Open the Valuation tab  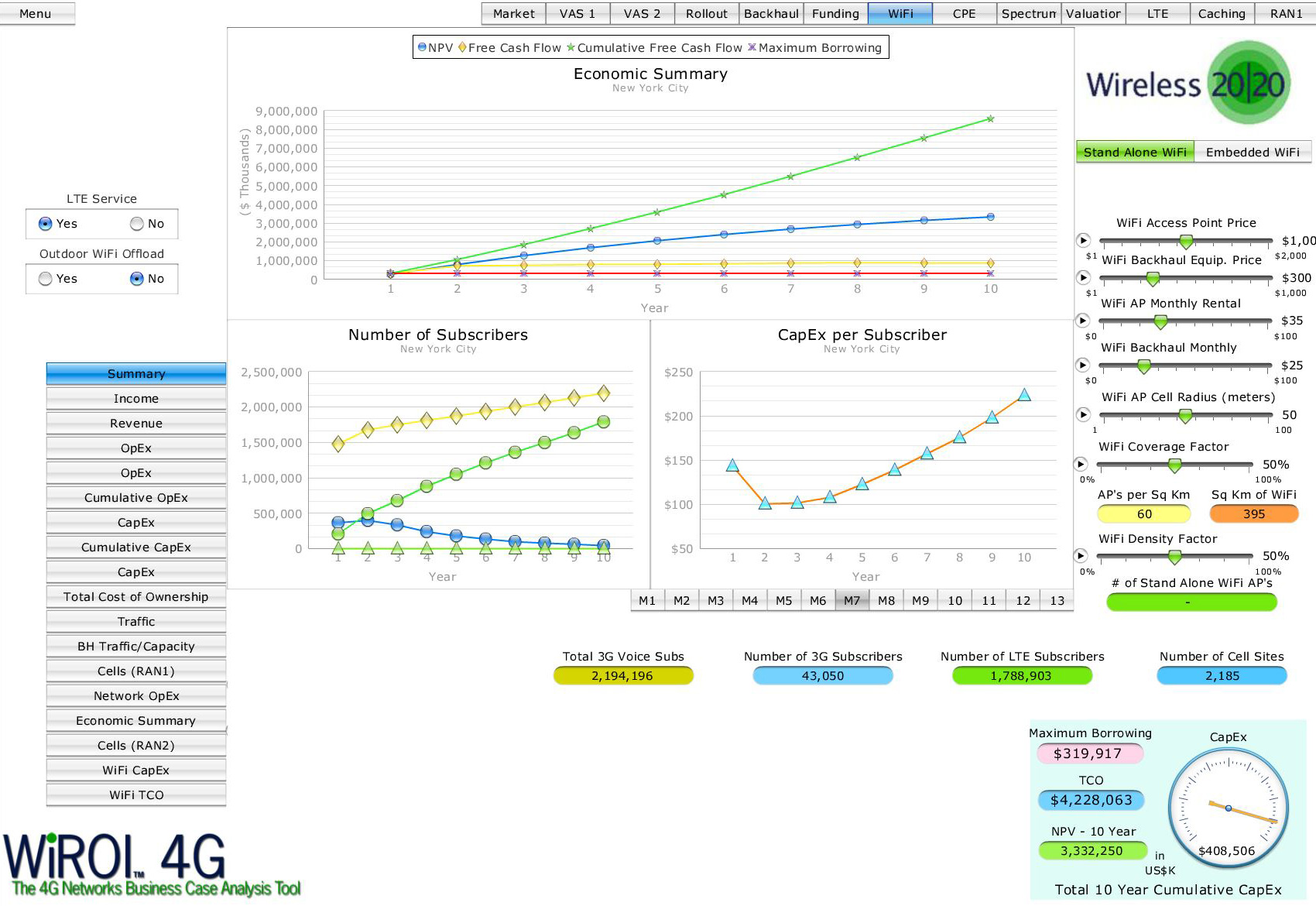click(1093, 14)
